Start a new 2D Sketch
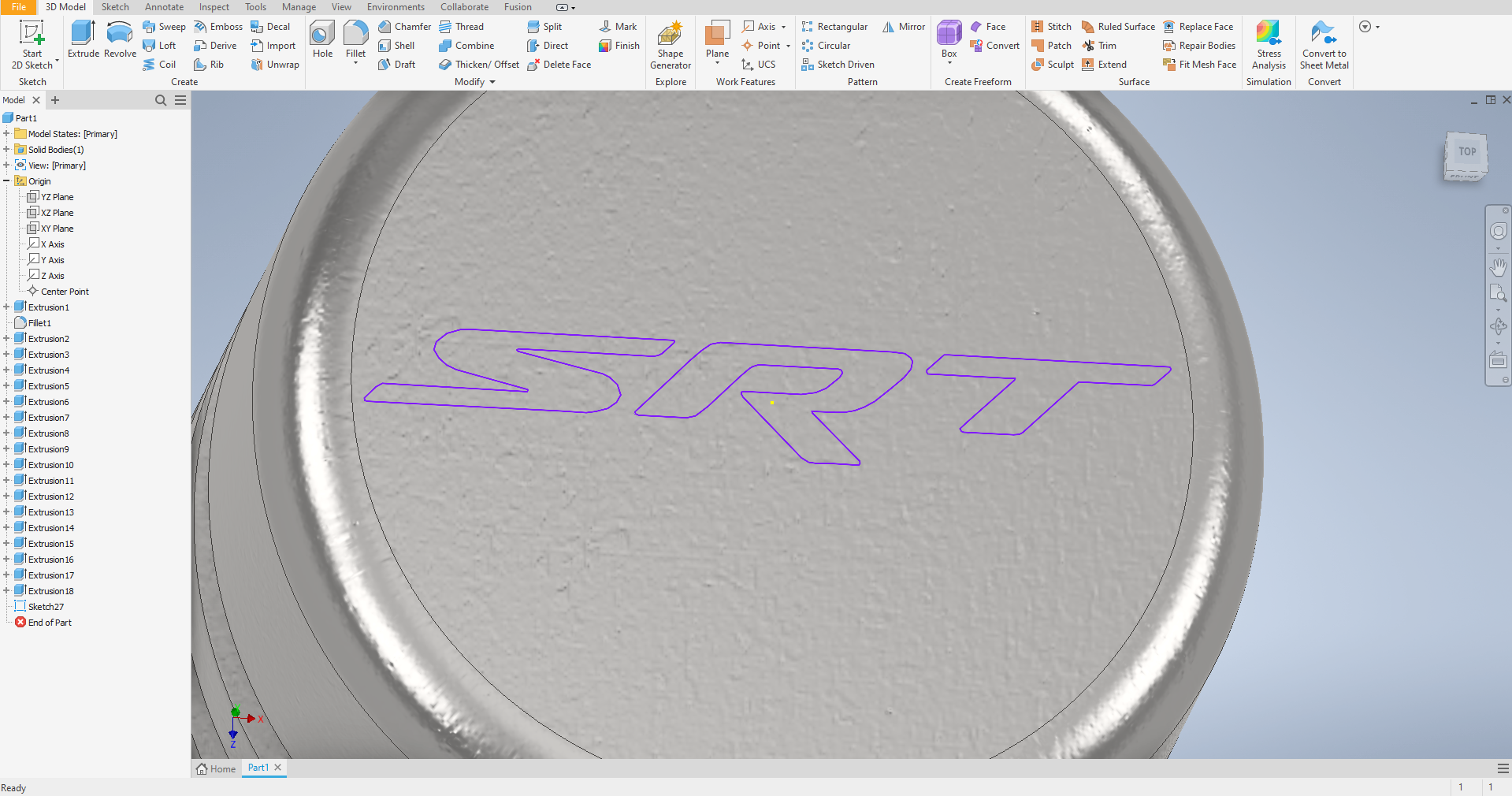 pos(32,46)
